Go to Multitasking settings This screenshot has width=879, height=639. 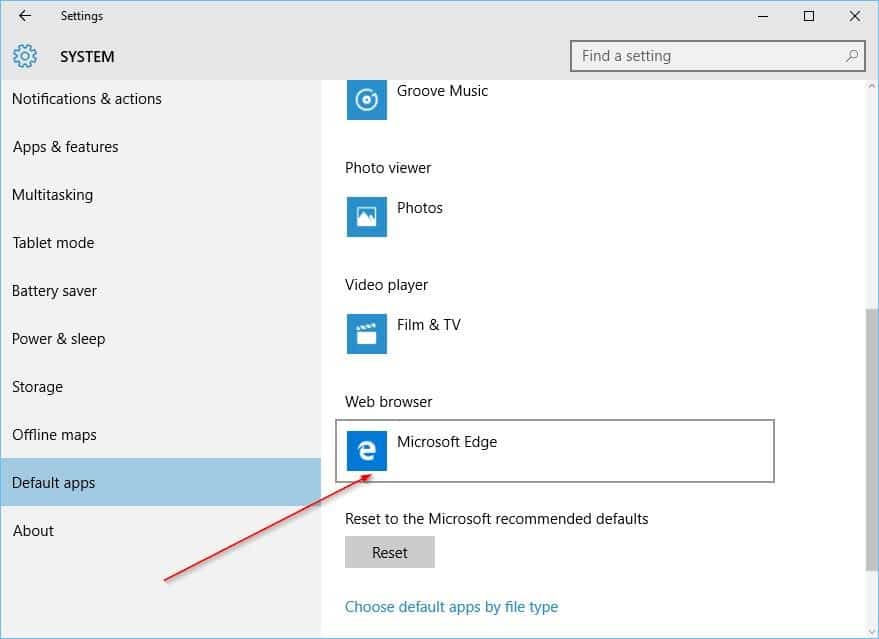[160, 195]
